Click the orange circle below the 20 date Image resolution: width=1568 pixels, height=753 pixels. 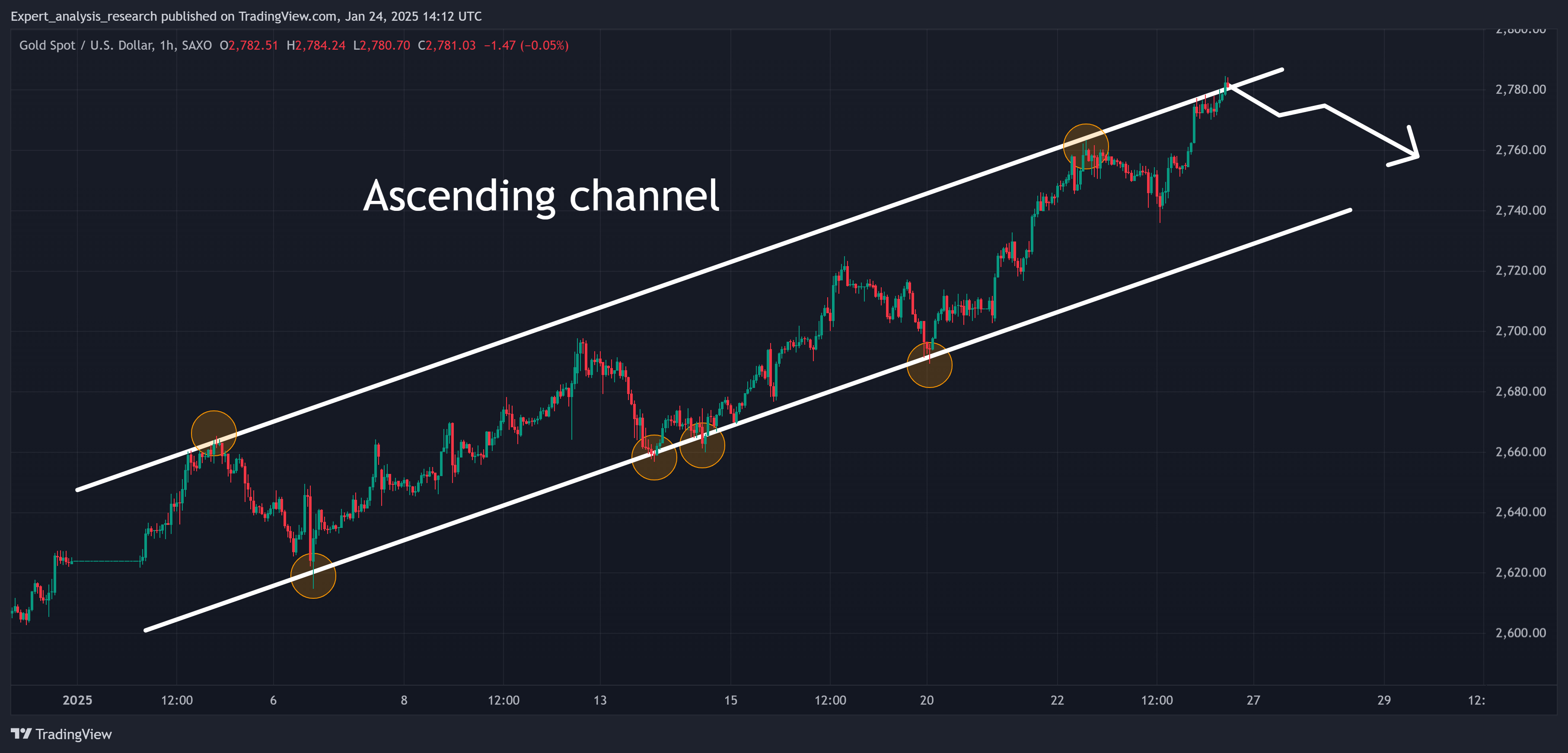pyautogui.click(x=929, y=365)
